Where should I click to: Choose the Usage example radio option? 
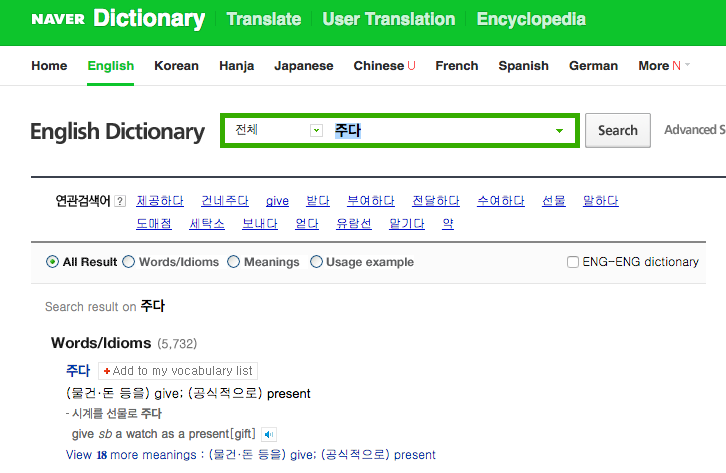click(316, 262)
